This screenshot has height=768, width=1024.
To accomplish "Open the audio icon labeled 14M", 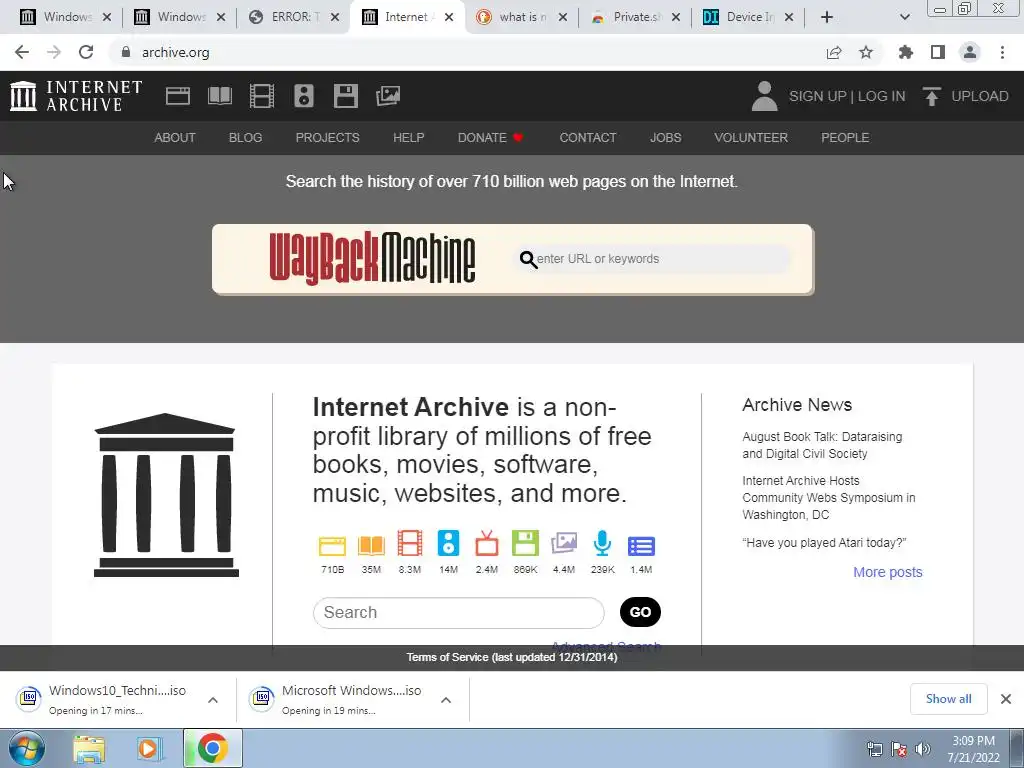I will 448,543.
